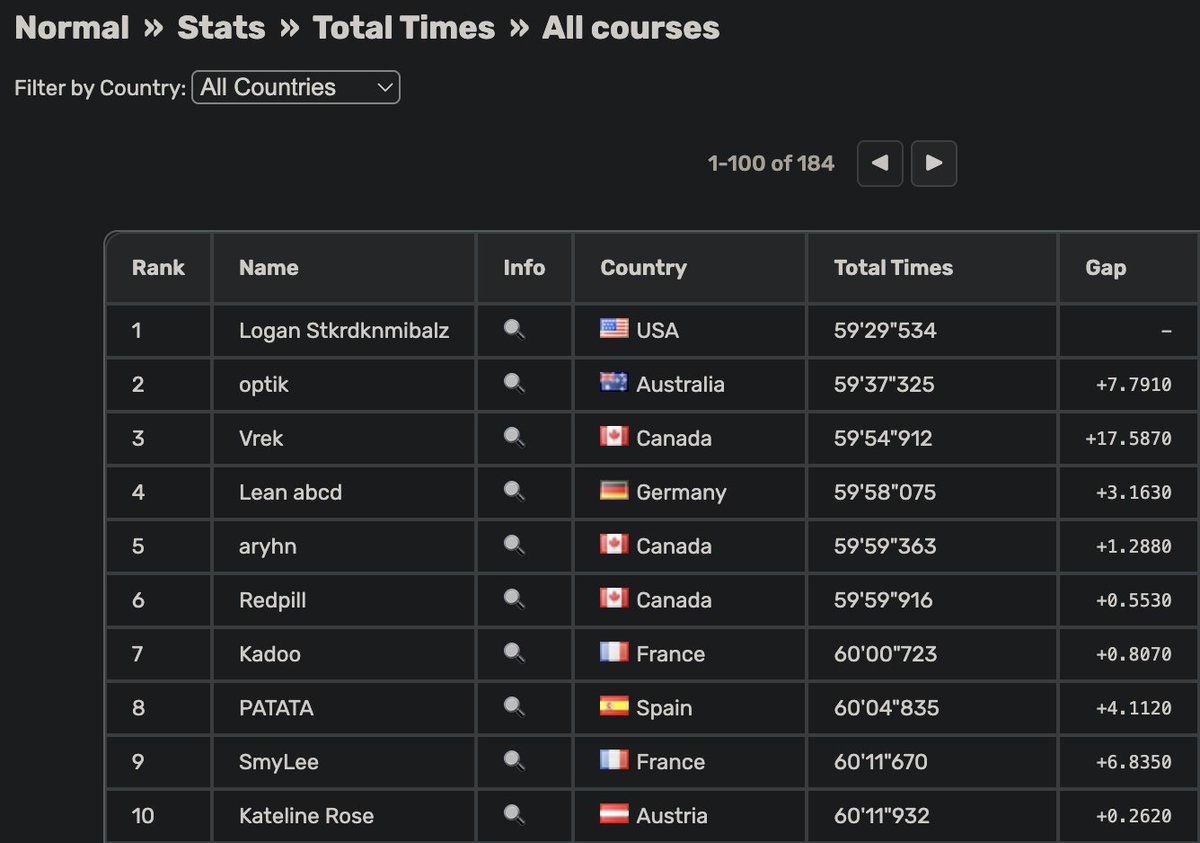Select player name Kateline Rose
Viewport: 1200px width, 843px height.
[x=306, y=816]
